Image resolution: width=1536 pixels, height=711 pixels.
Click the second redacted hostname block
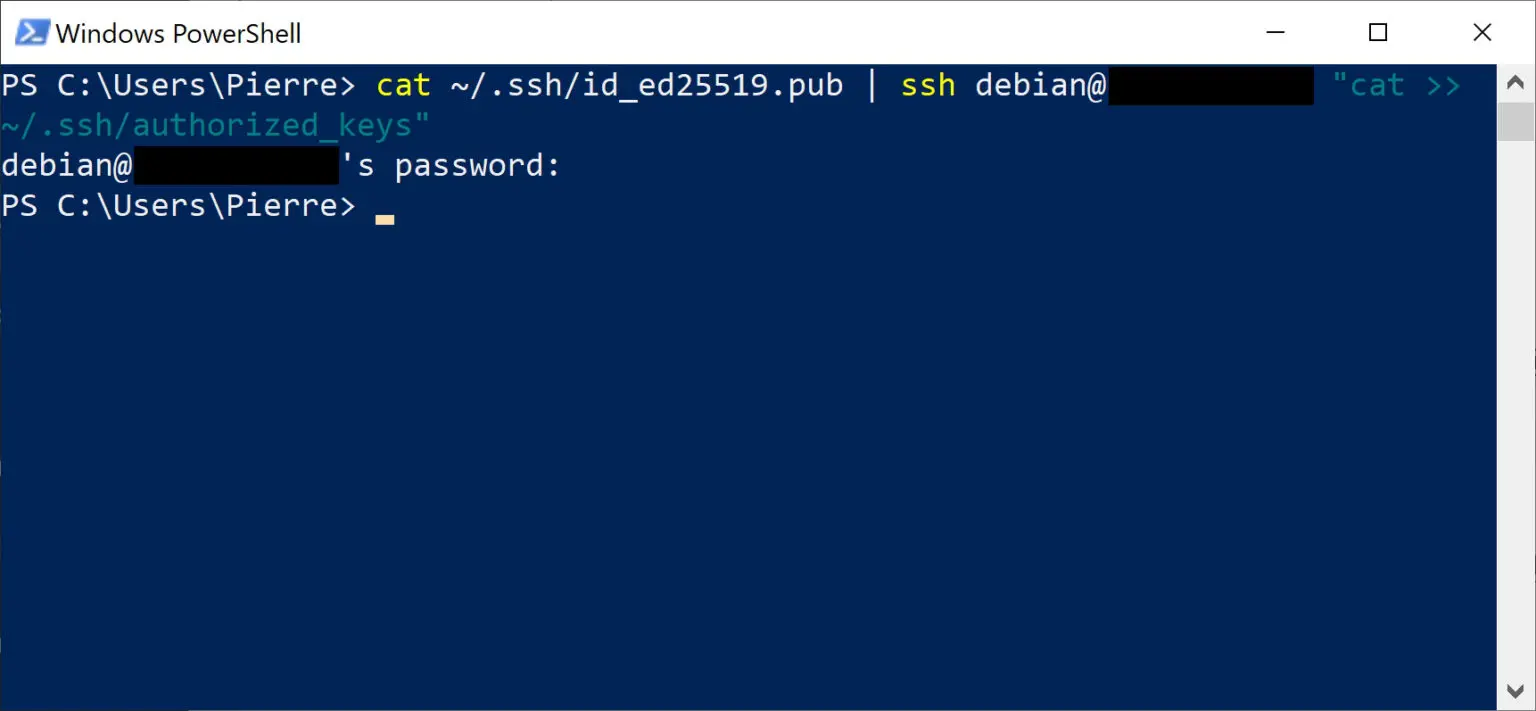click(x=235, y=165)
